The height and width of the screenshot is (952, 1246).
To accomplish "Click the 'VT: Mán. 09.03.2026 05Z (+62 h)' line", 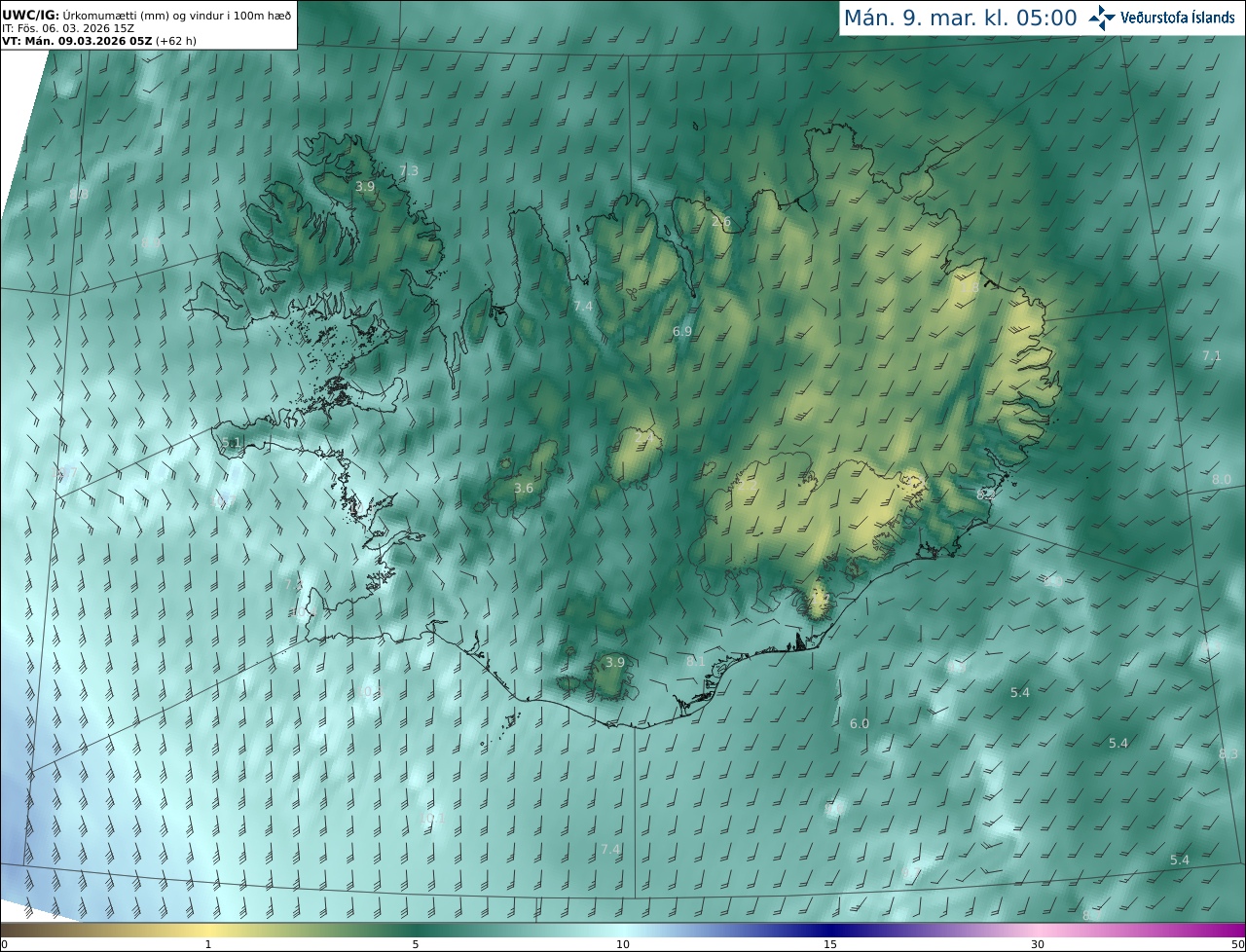I will pos(99,41).
